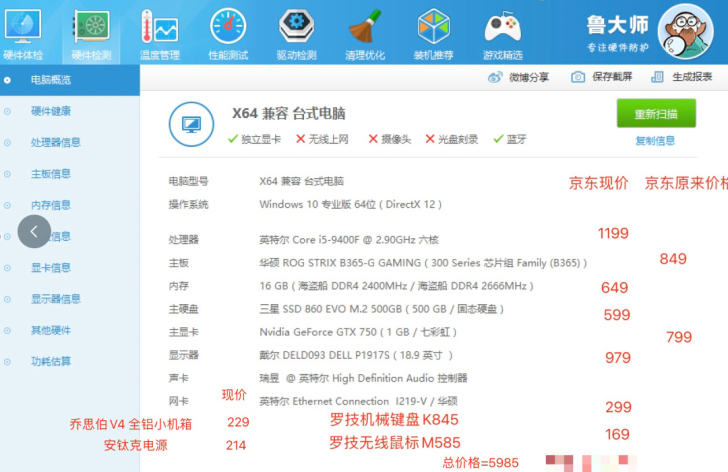Open 清理优化 broom cleanup icon
This screenshot has width=728, height=472.
click(x=365, y=26)
